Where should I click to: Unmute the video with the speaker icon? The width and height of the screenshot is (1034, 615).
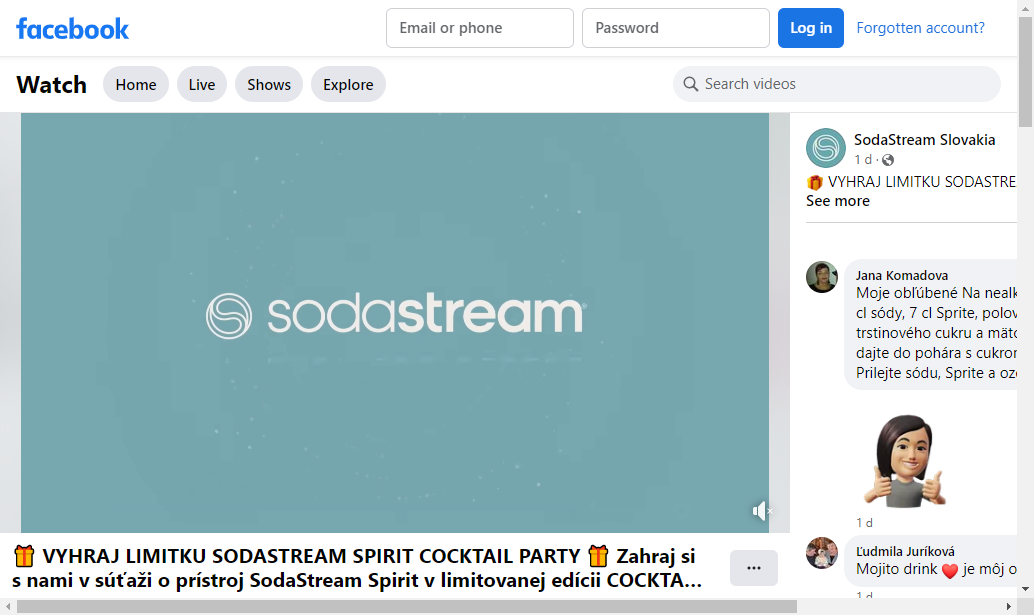pyautogui.click(x=761, y=511)
